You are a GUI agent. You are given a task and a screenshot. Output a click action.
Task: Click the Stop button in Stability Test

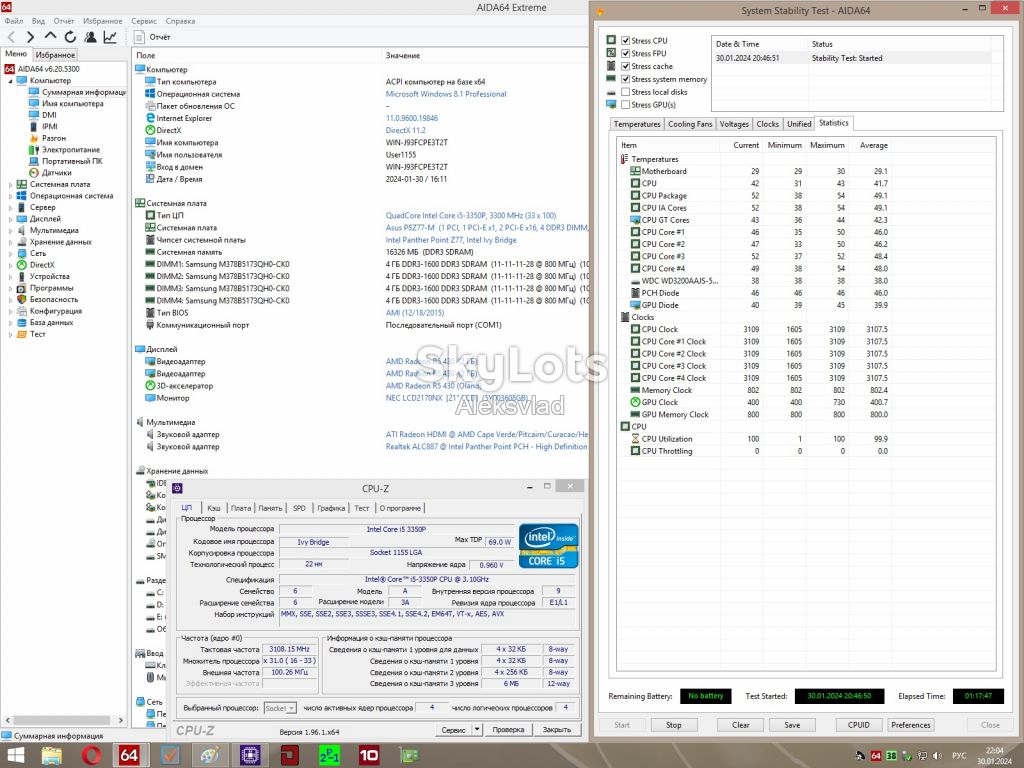673,725
